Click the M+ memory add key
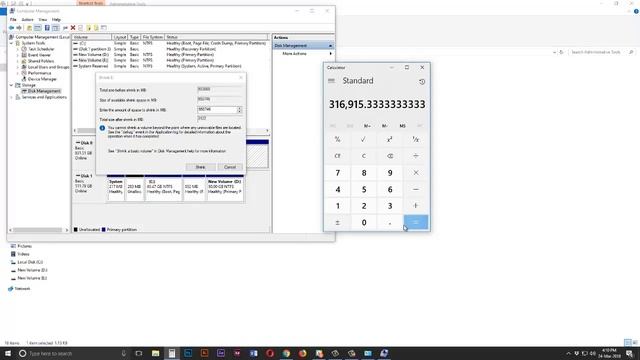Screen dimensions: 640x360 [x=367, y=126]
